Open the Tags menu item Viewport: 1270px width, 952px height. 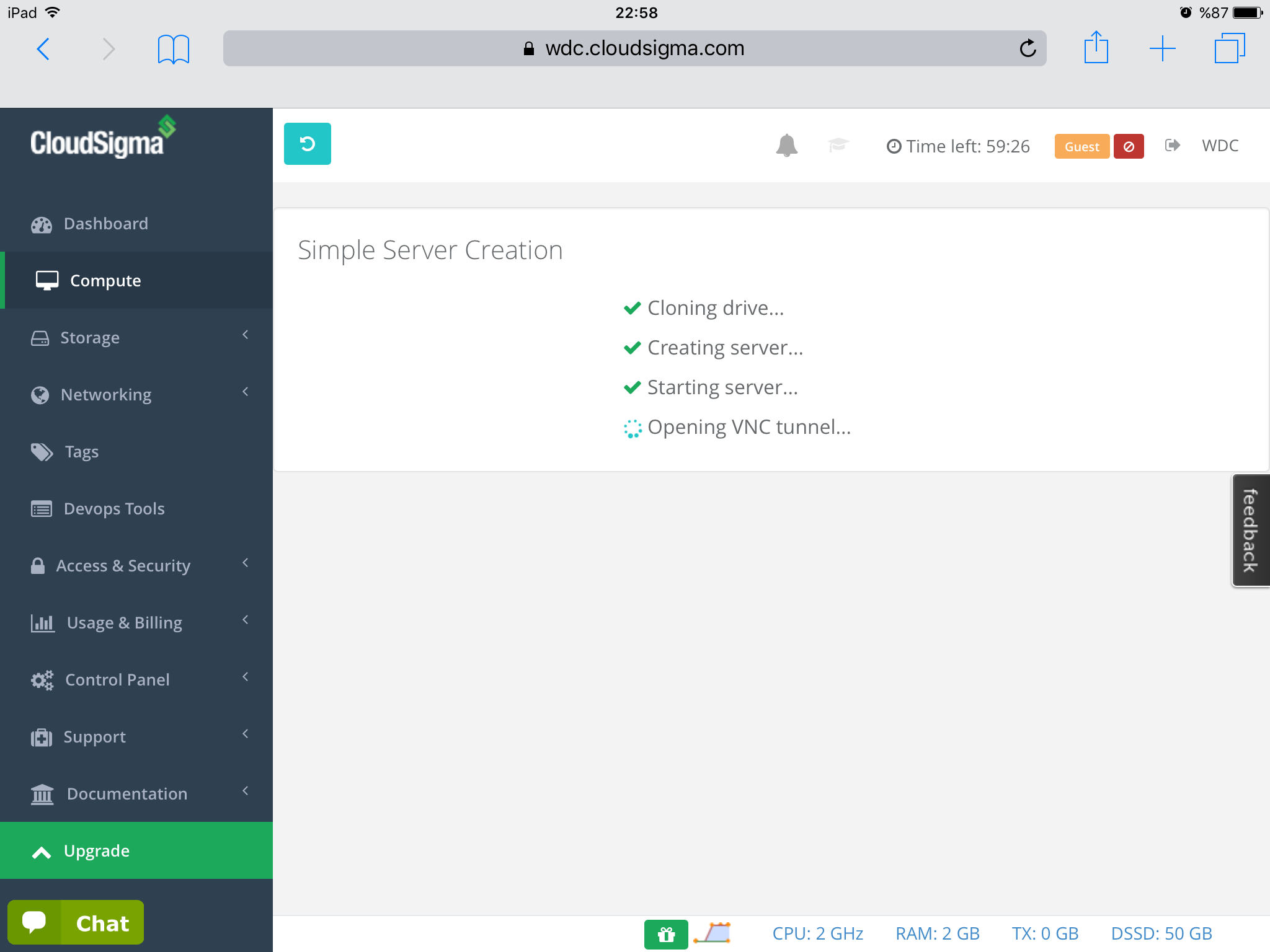pyautogui.click(x=136, y=452)
